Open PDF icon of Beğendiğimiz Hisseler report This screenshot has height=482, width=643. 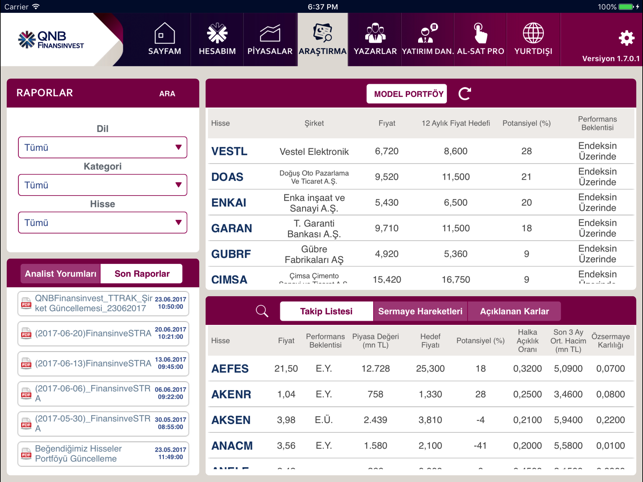(26, 454)
